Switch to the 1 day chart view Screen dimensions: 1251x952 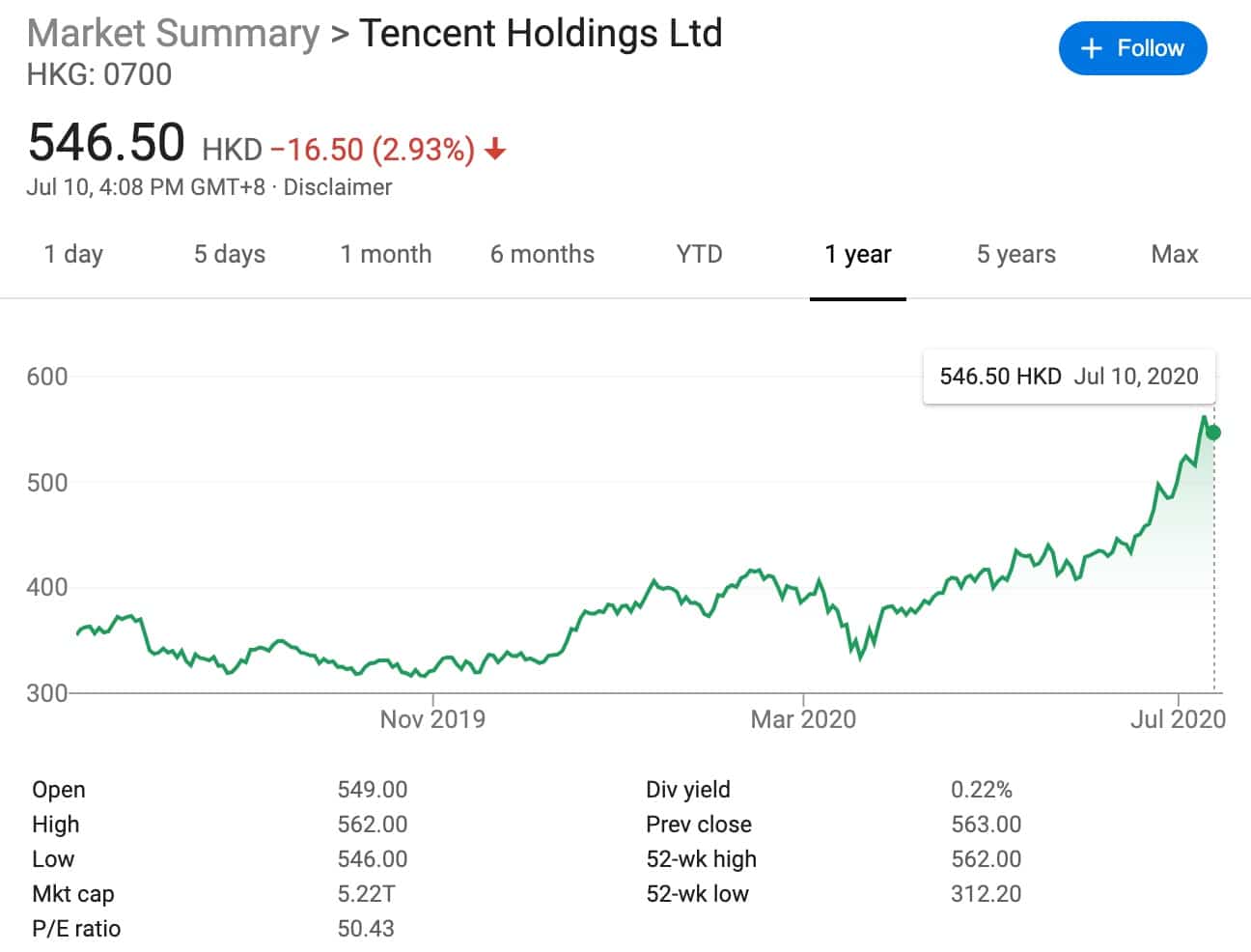click(73, 254)
